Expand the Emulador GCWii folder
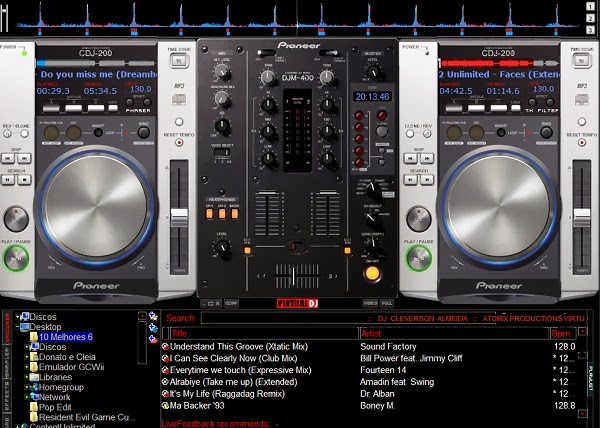The height and width of the screenshot is (428, 600). point(27,367)
